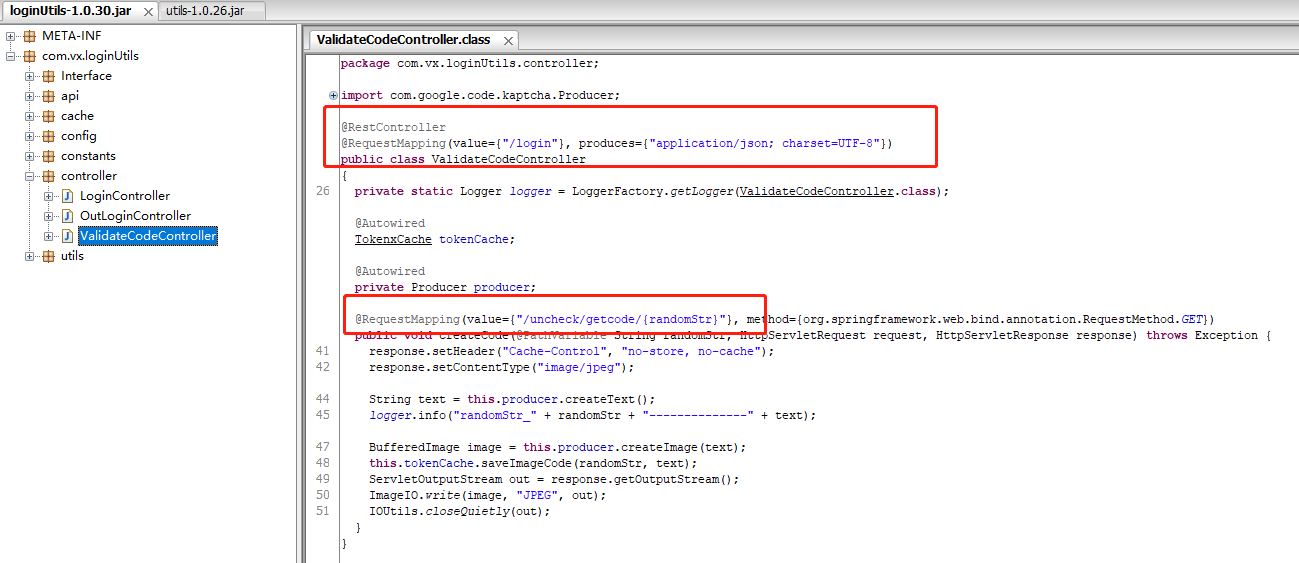Screen dimensions: 1299x563
Task: Expand the config package node
Action: click(30, 136)
